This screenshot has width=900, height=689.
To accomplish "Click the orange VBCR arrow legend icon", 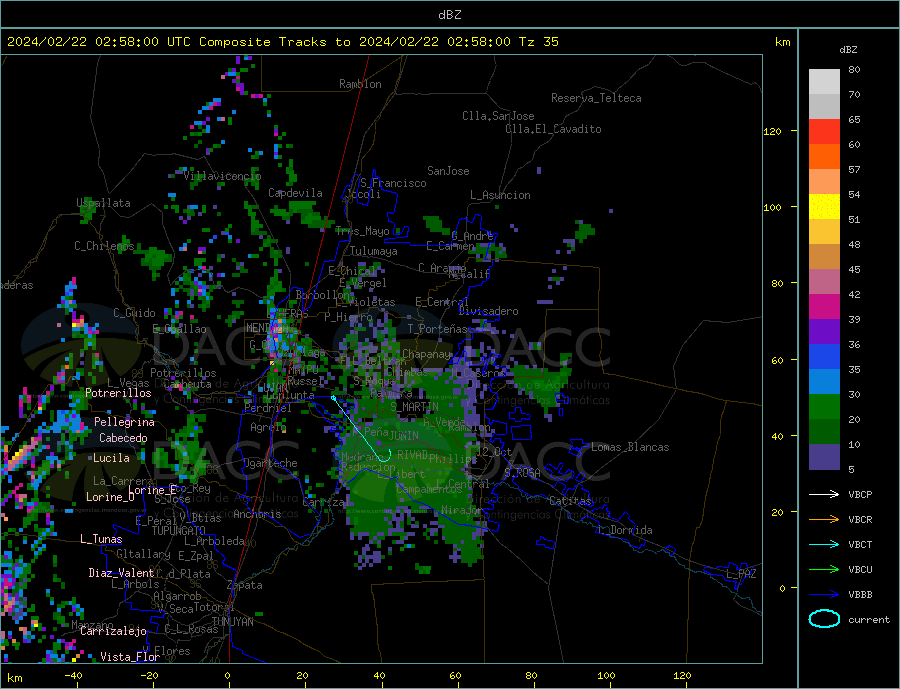I will pos(824,520).
